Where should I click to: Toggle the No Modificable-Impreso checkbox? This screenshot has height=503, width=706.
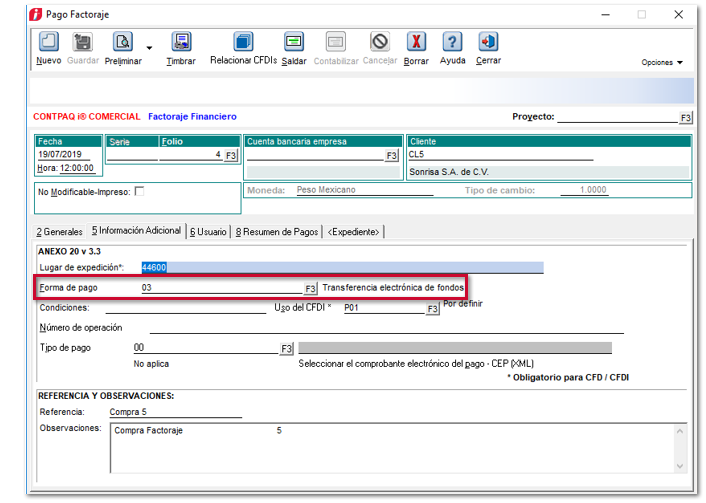[139, 191]
